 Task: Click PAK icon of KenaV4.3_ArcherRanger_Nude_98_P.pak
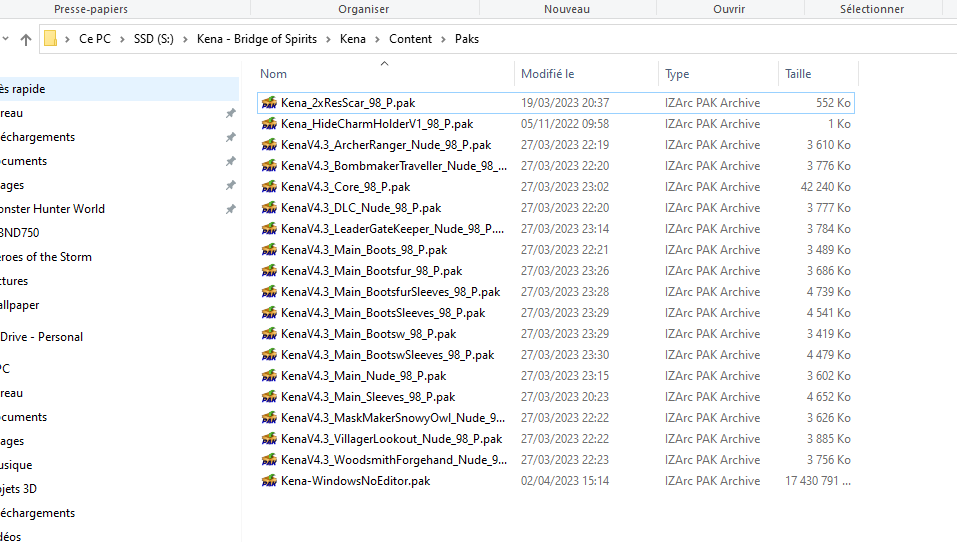coord(269,145)
